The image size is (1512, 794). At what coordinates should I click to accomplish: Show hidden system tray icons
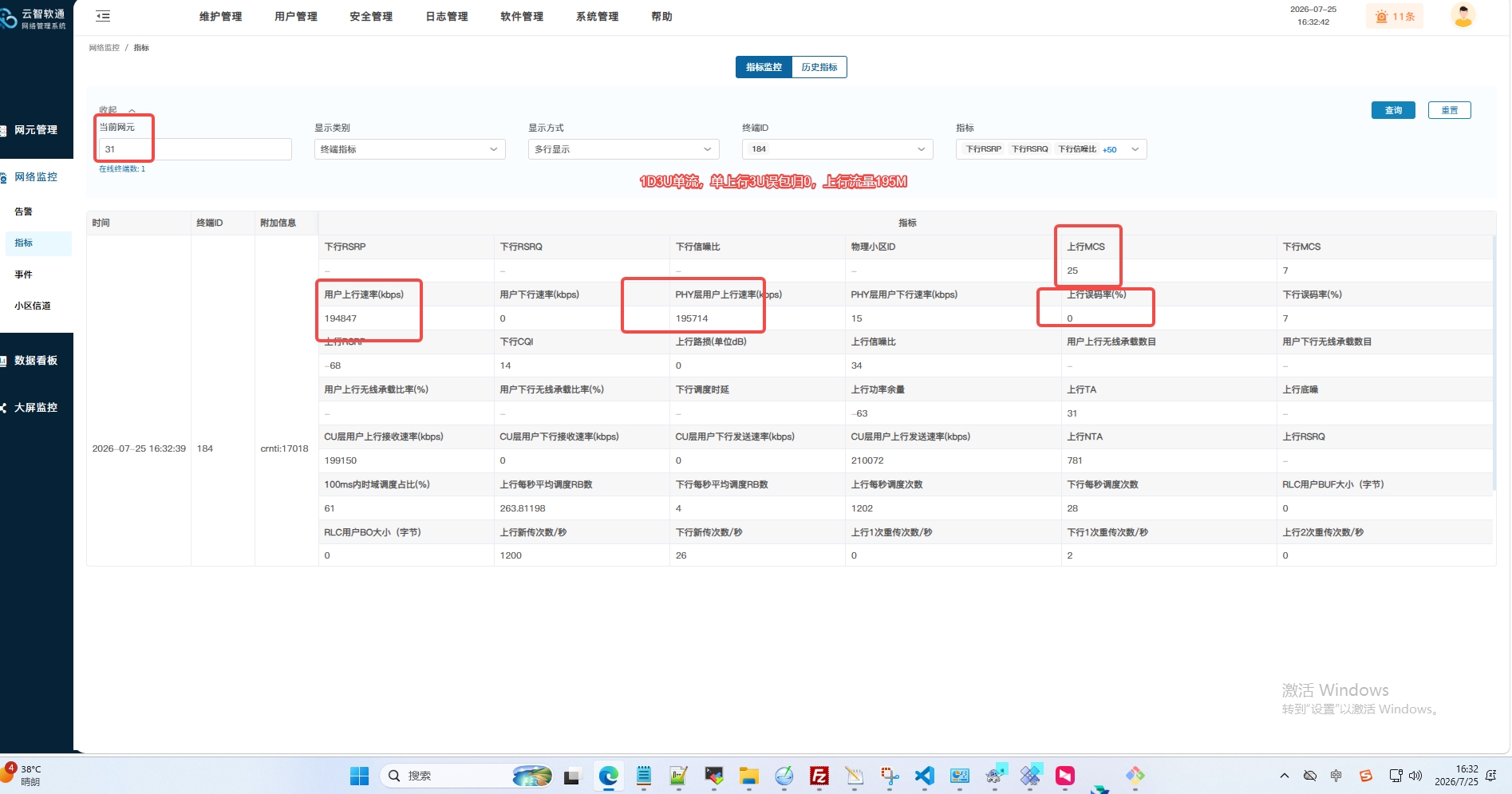[1285, 776]
